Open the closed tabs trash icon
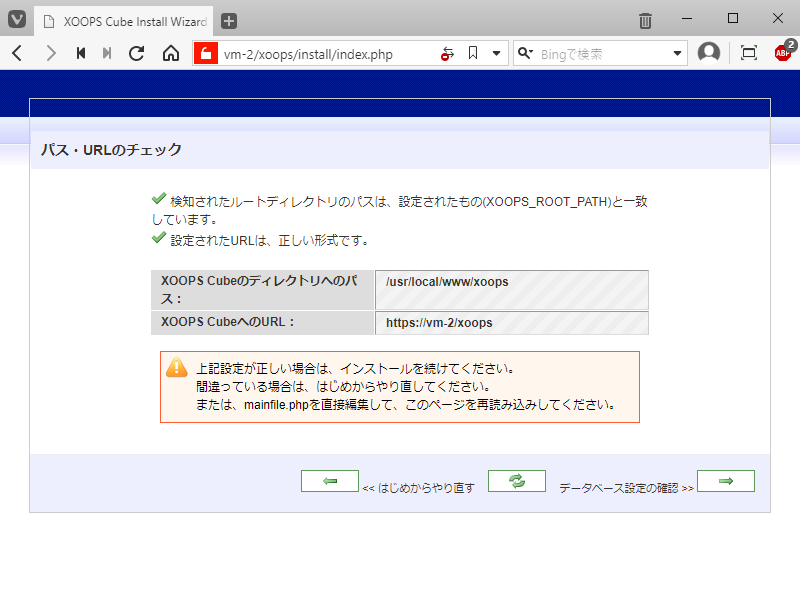The width and height of the screenshot is (800, 600). (645, 21)
